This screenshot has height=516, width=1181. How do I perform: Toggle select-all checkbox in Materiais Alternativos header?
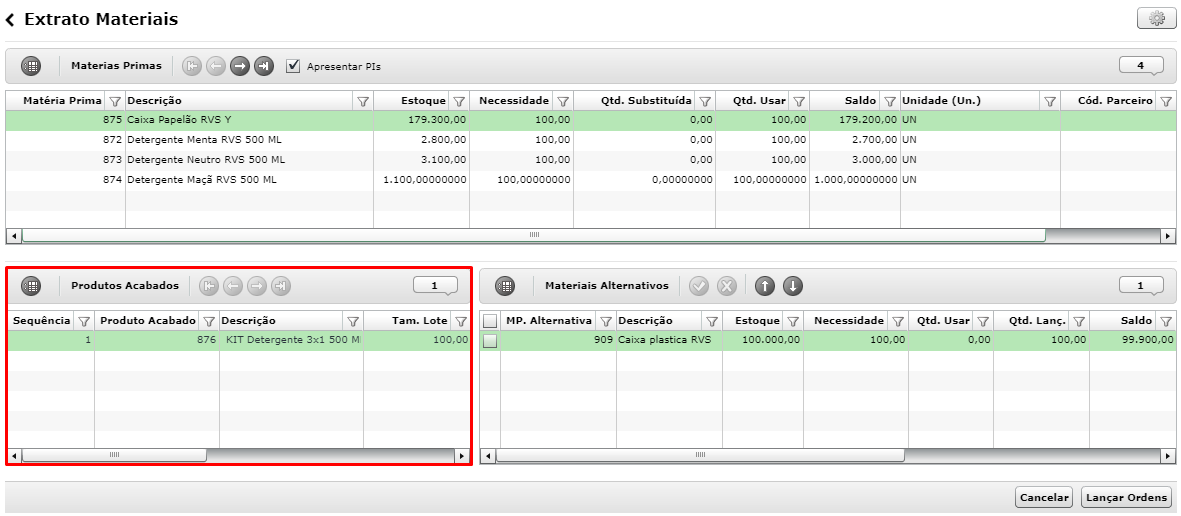click(x=490, y=321)
